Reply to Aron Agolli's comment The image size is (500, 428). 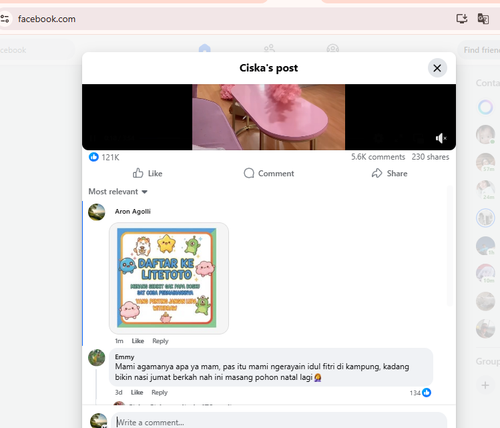(160, 341)
